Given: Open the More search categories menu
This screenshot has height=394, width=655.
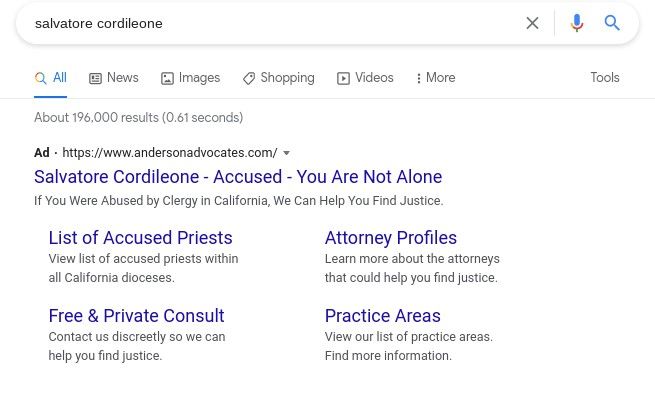Looking at the screenshot, I should [x=436, y=78].
